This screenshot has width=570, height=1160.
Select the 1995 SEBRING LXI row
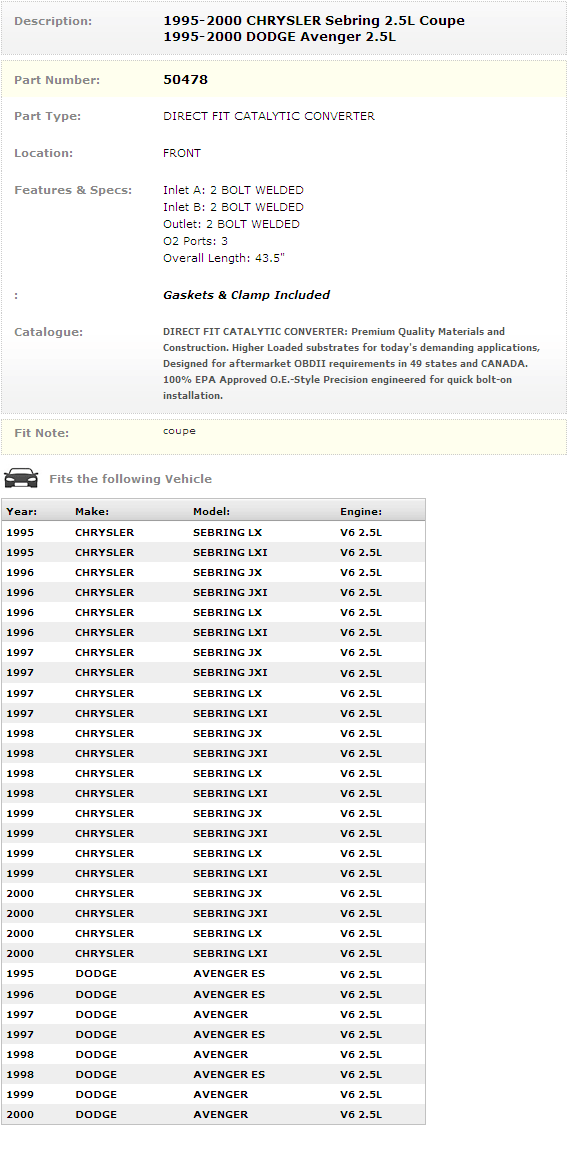pos(213,552)
